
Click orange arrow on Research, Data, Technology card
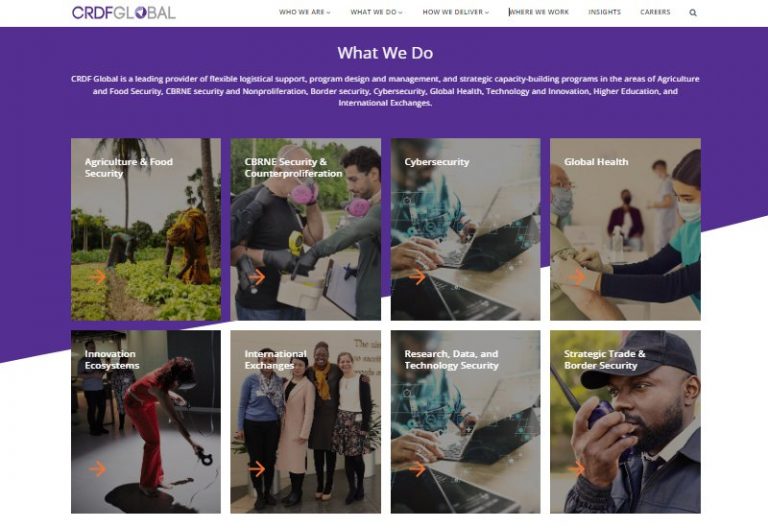417,469
